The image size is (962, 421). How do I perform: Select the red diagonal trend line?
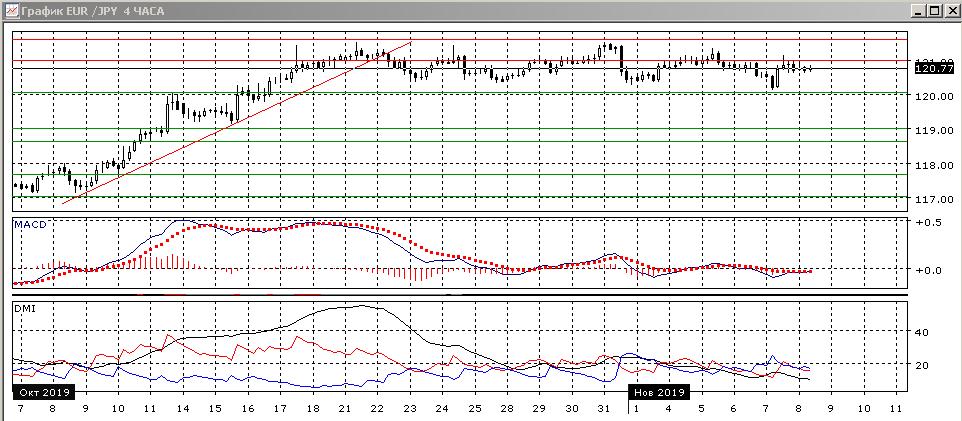click(x=200, y=137)
